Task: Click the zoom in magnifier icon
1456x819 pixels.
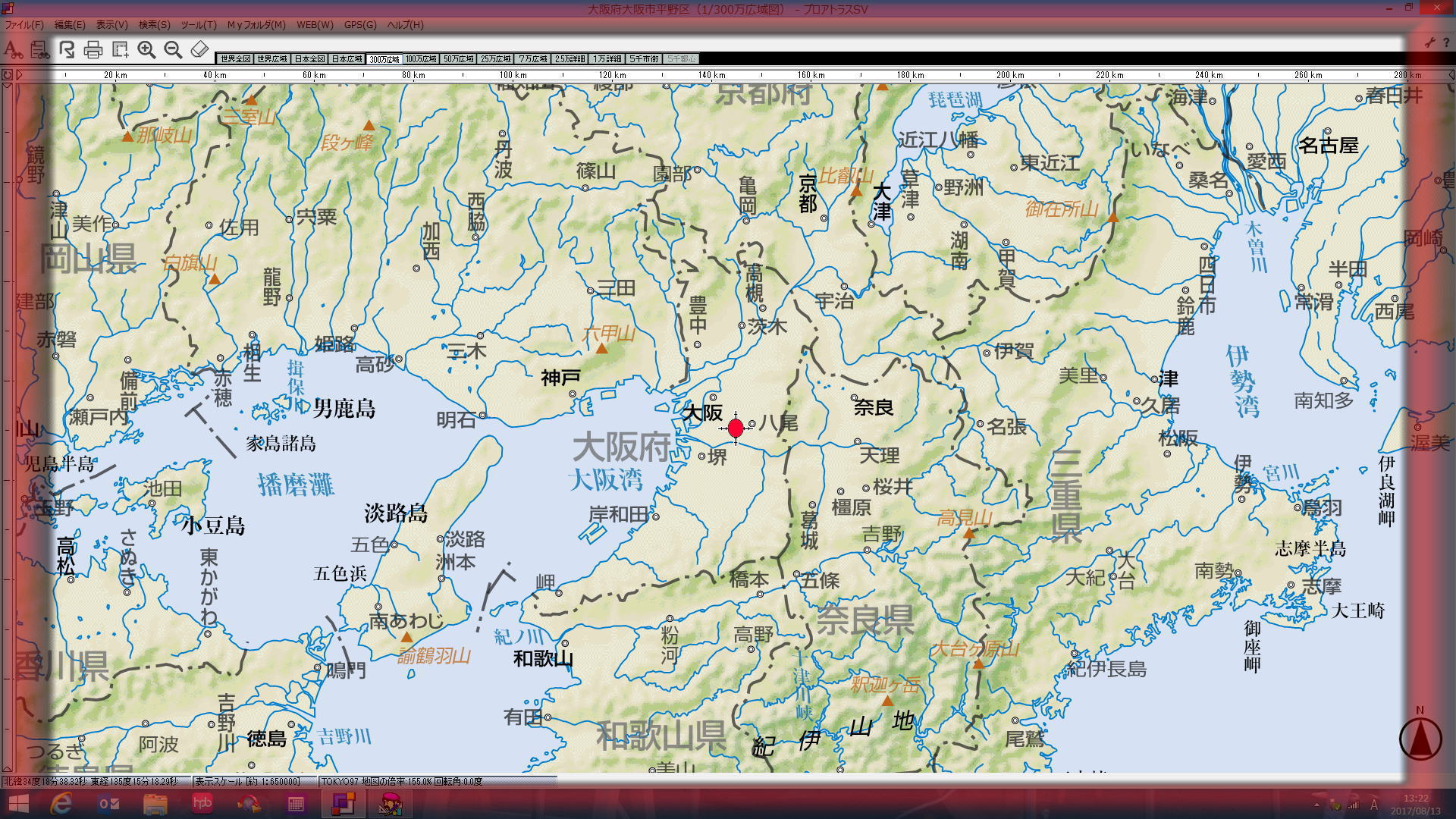Action: click(146, 50)
